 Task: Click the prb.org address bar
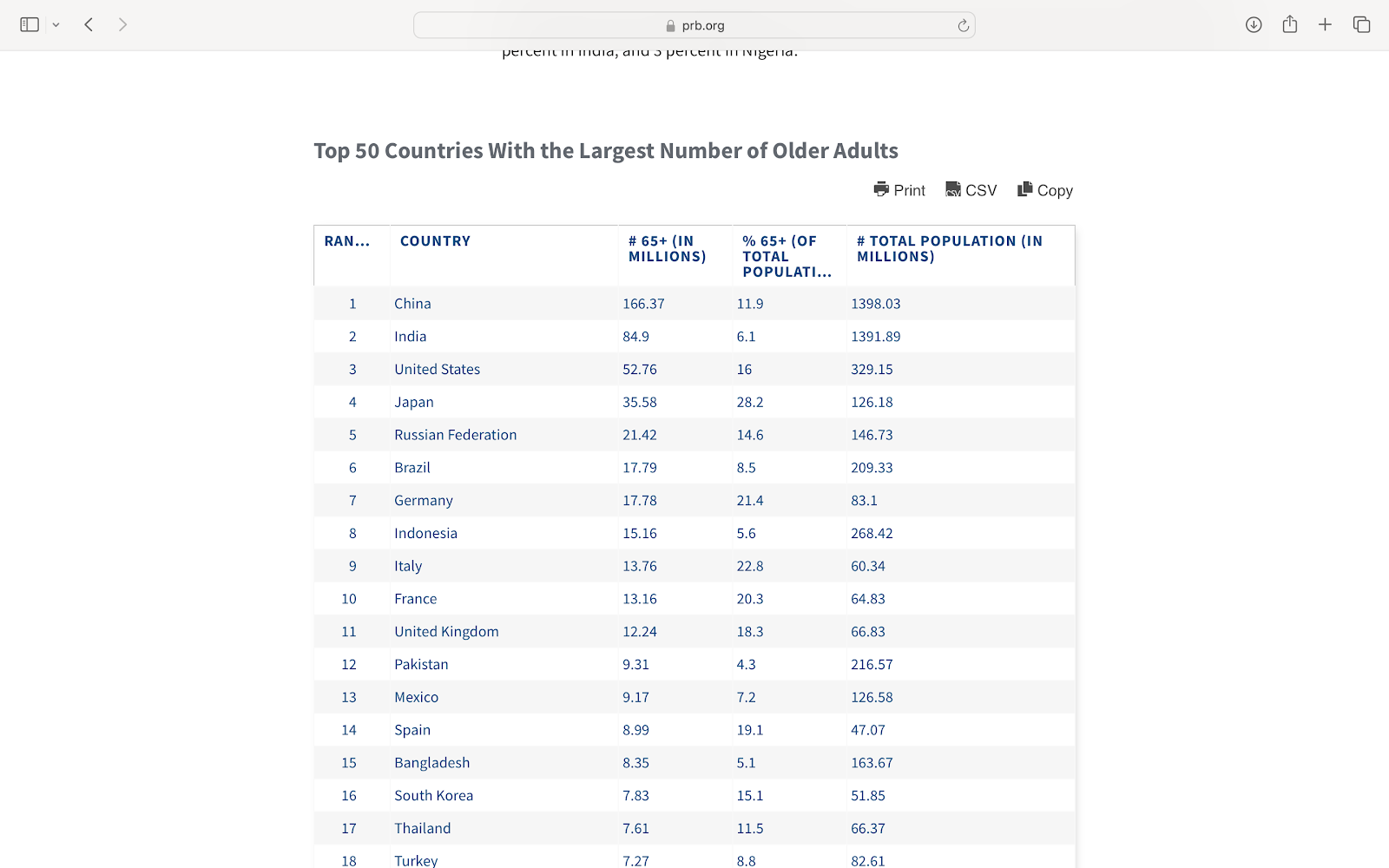694,26
